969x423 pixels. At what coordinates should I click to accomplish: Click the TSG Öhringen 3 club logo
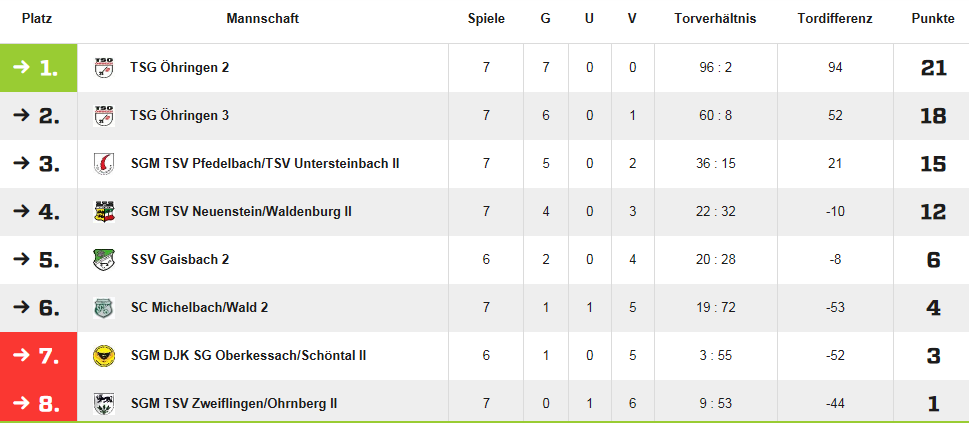click(103, 115)
